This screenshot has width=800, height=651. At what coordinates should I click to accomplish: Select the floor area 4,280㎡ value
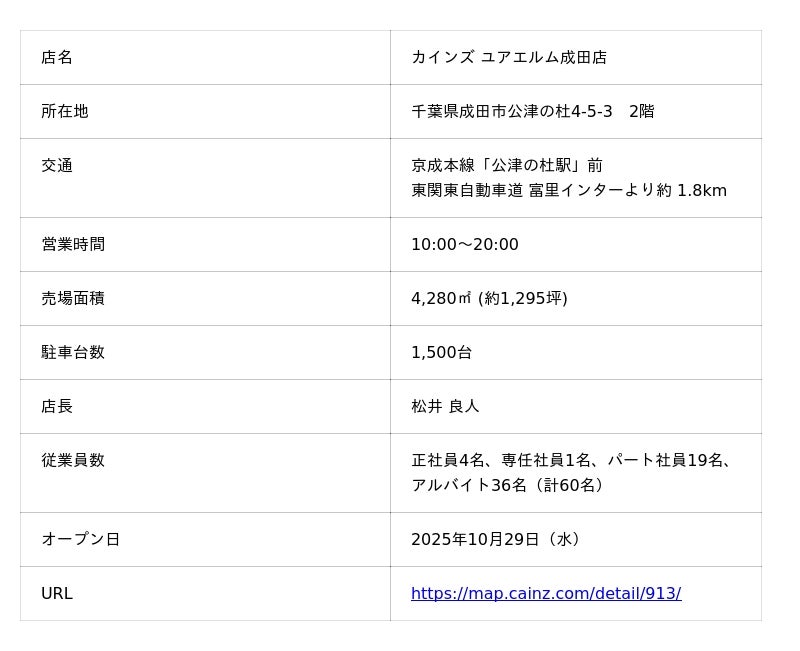pos(441,298)
